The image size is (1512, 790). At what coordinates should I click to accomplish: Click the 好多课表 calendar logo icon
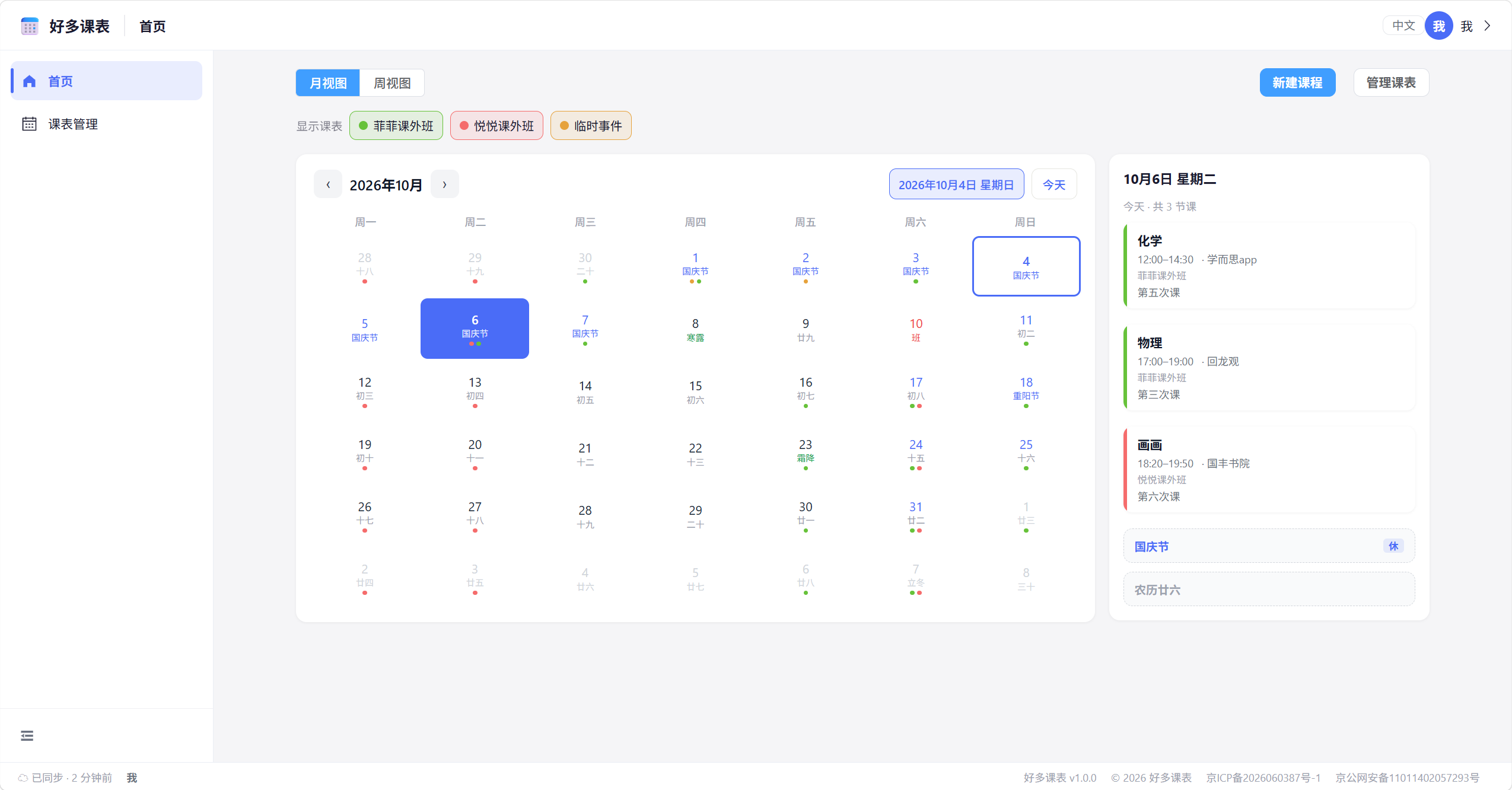(x=30, y=26)
